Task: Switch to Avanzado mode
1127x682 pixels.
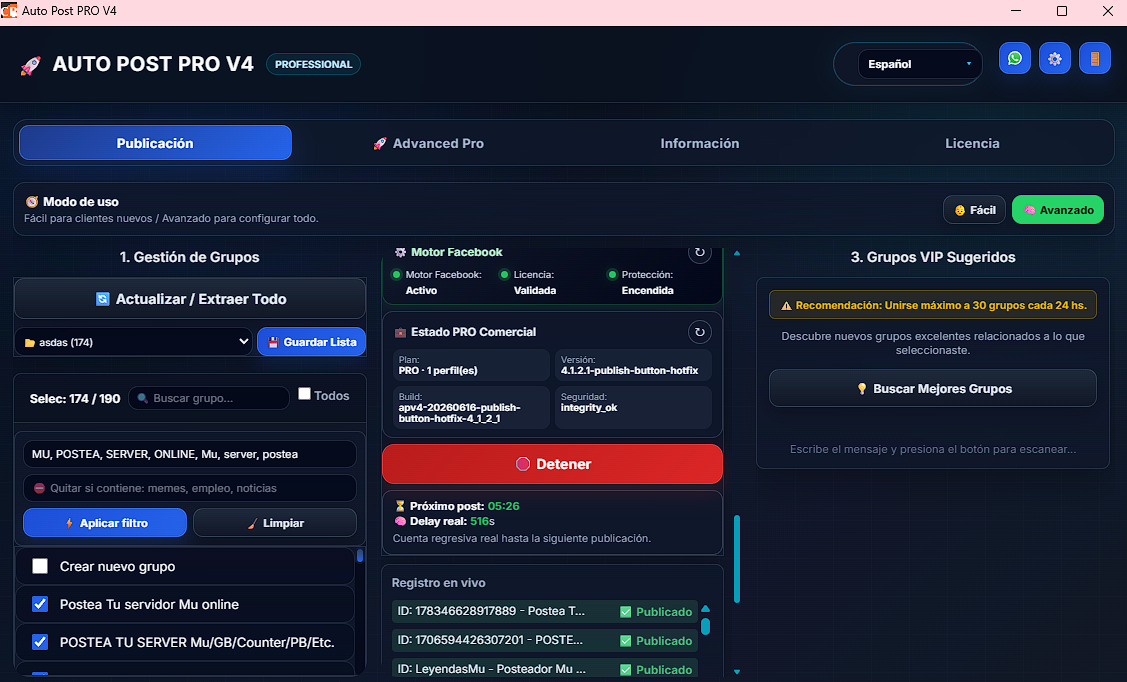Action: [1057, 210]
